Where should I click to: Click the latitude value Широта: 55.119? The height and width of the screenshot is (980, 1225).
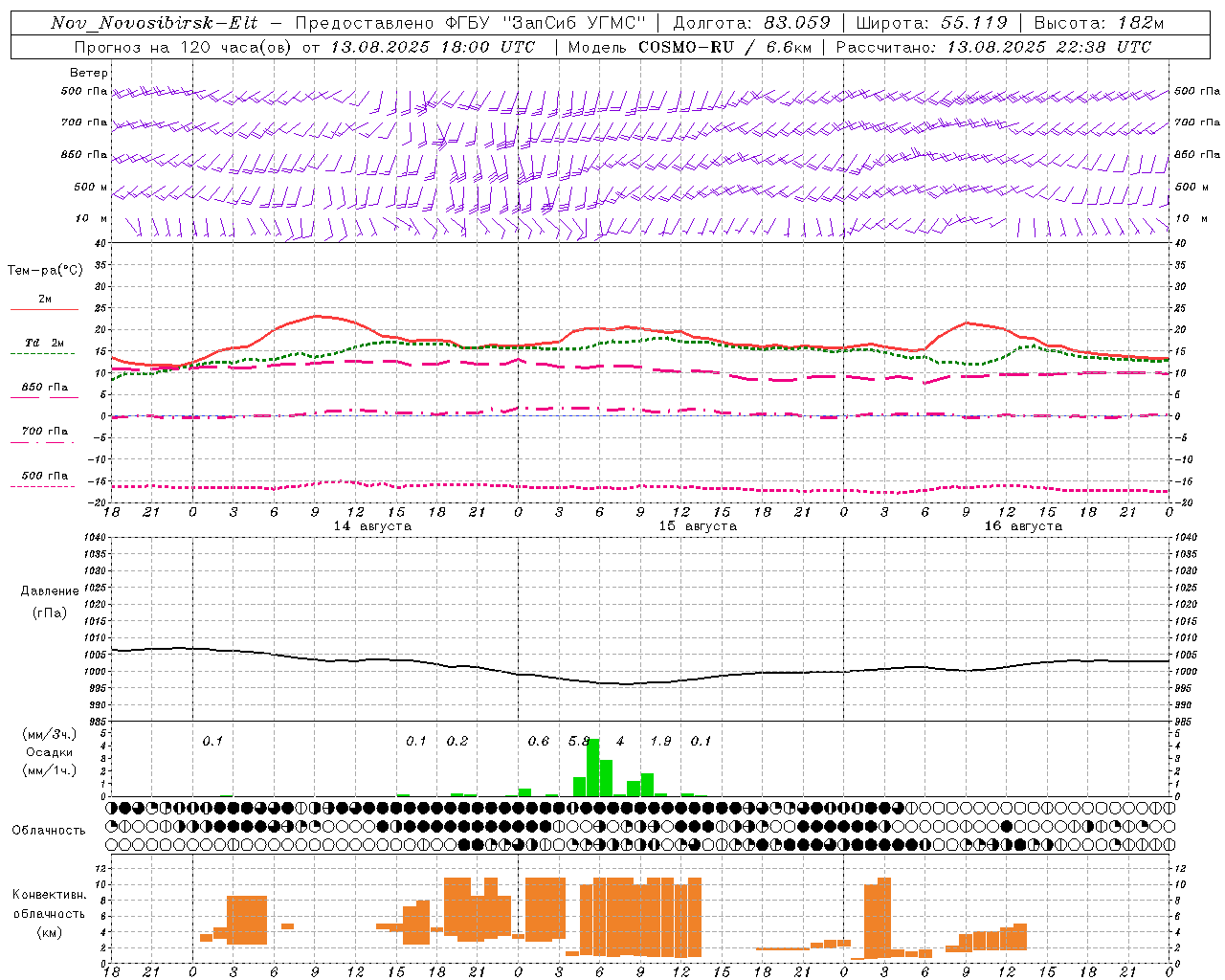point(932,23)
